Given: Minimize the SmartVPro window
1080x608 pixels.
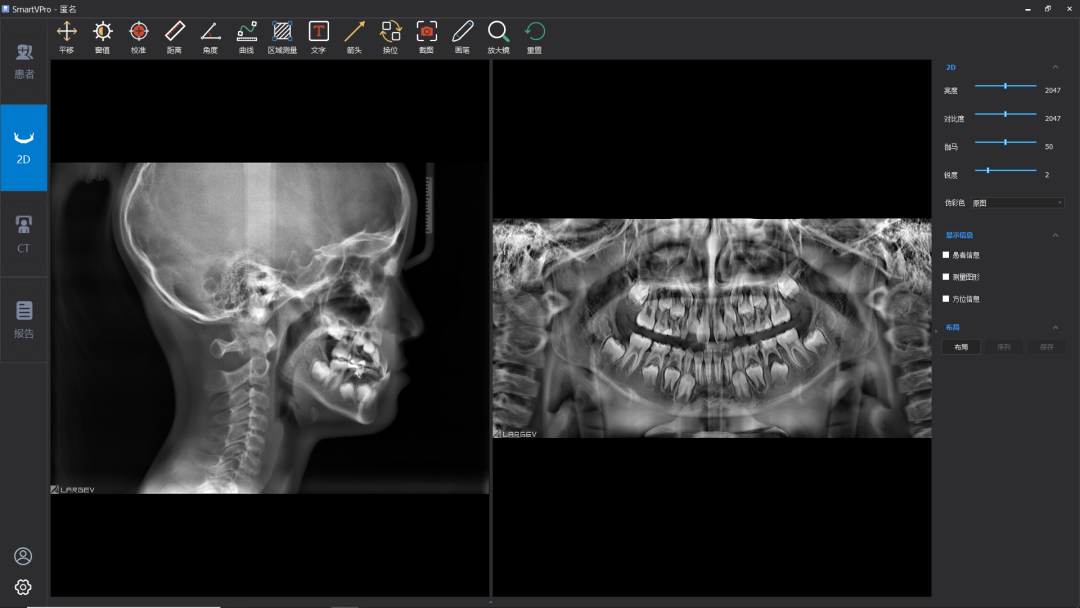Looking at the screenshot, I should 1028,9.
